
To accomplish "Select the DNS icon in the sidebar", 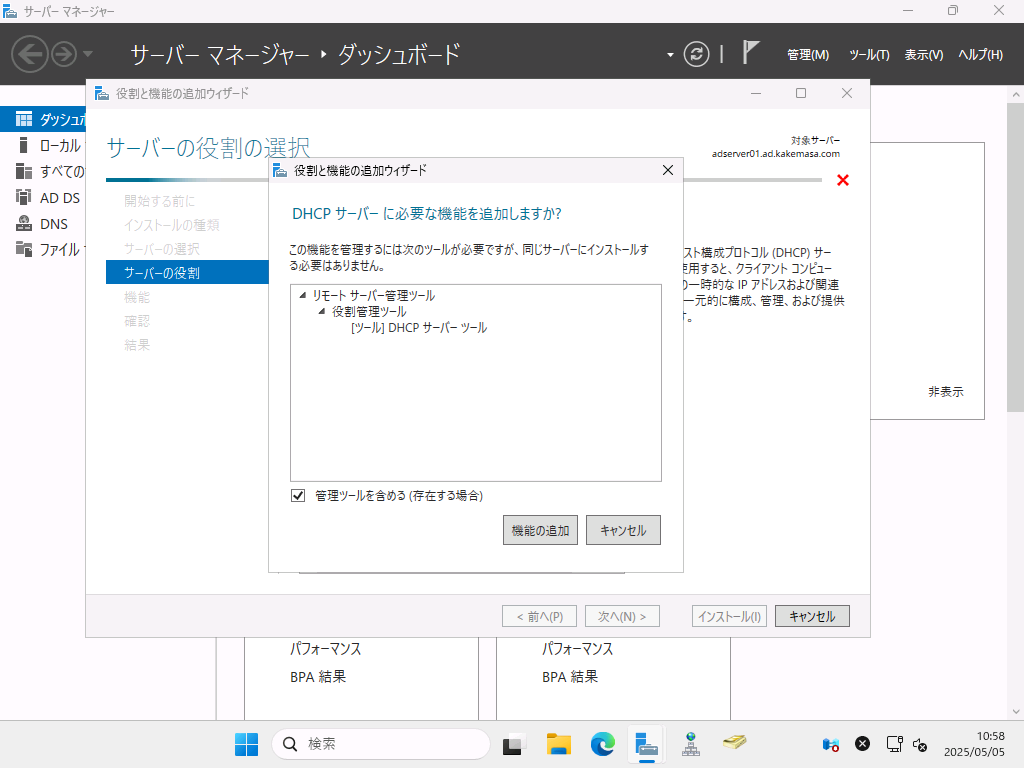I will (x=24, y=223).
